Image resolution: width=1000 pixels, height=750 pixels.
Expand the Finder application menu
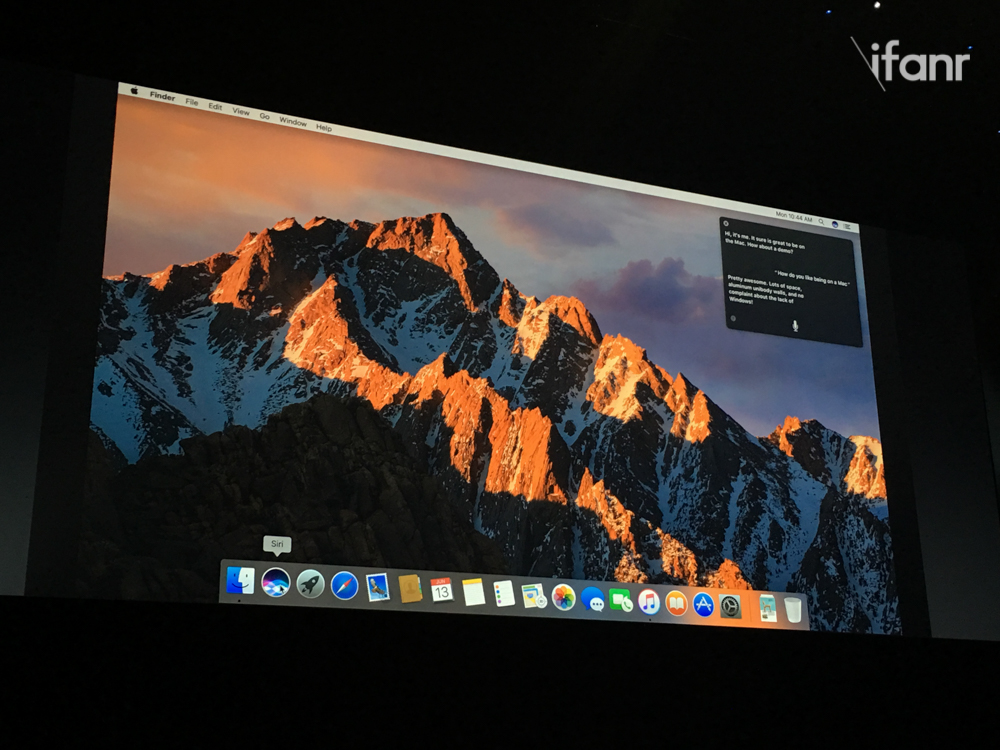click(x=162, y=97)
